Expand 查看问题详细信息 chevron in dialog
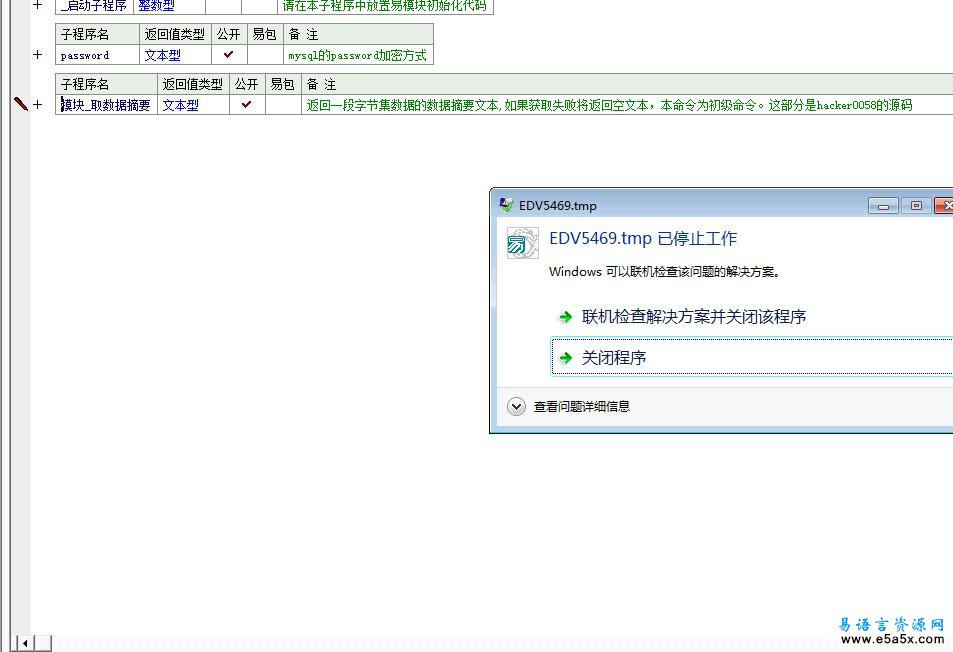 click(517, 407)
